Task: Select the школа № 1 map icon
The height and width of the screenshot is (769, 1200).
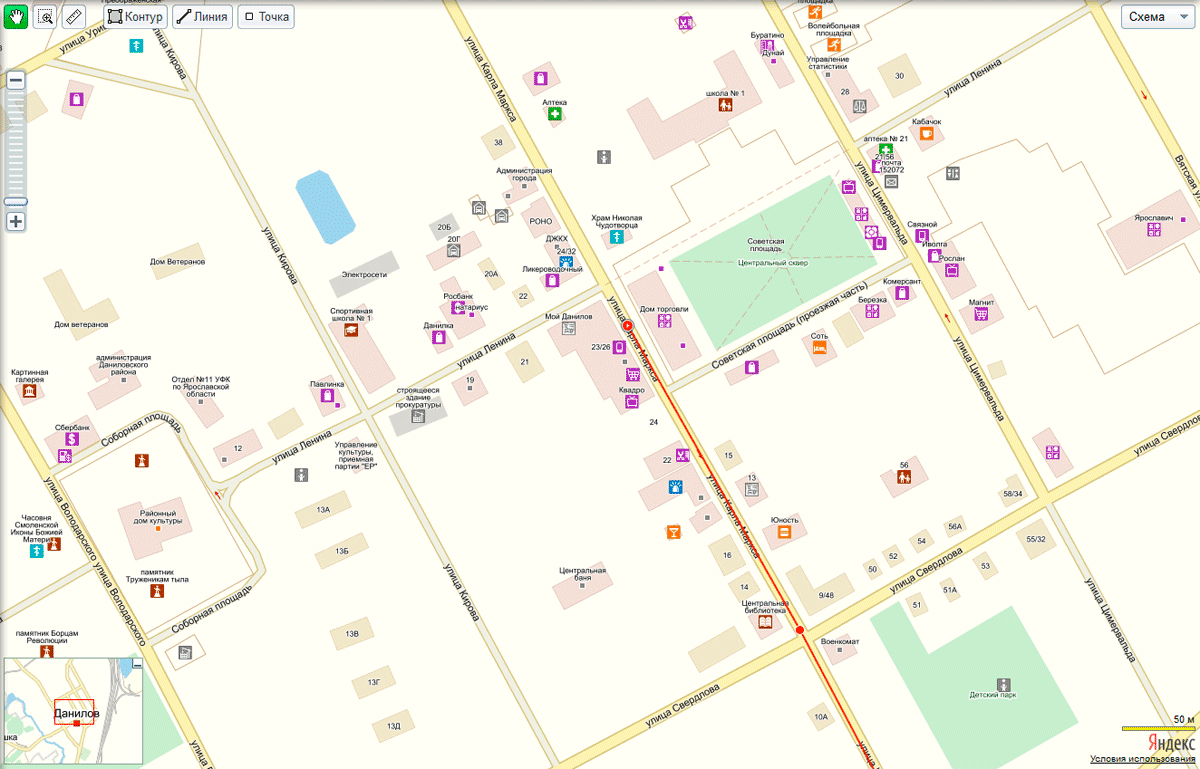Action: click(726, 106)
